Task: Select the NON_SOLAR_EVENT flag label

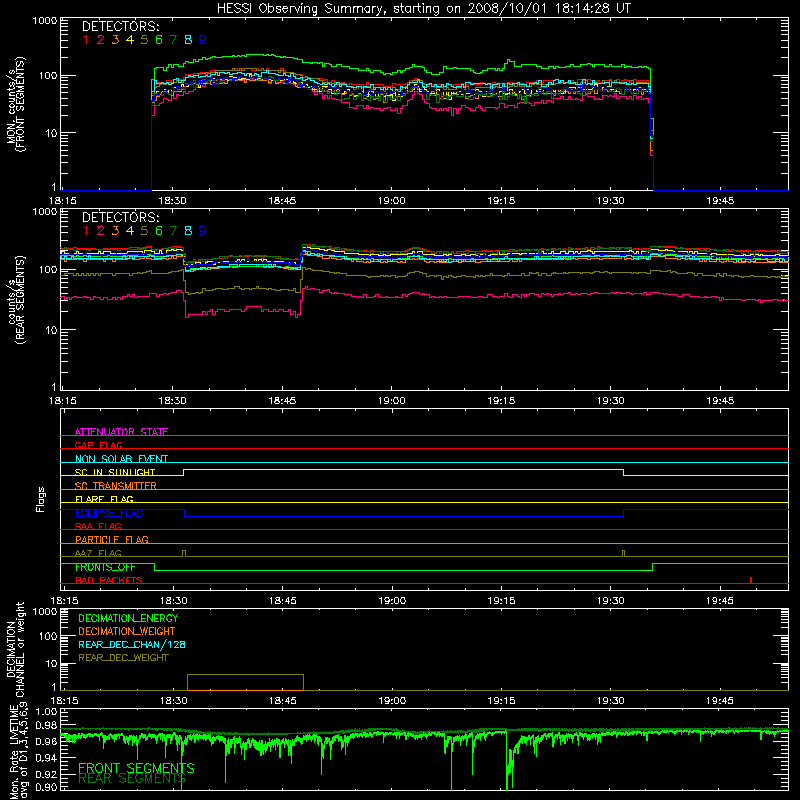Action: pyautogui.click(x=121, y=459)
